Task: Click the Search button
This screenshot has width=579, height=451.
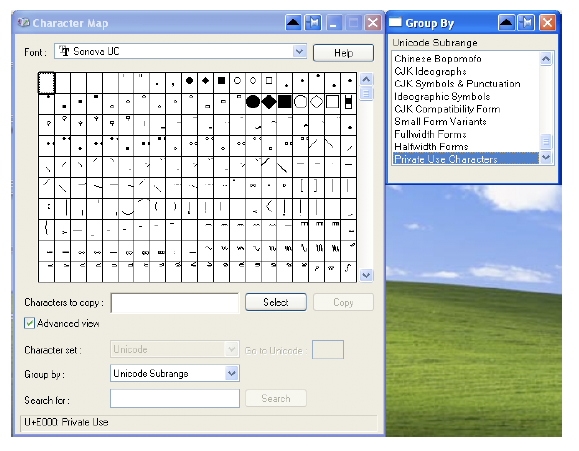Action: pos(276,398)
